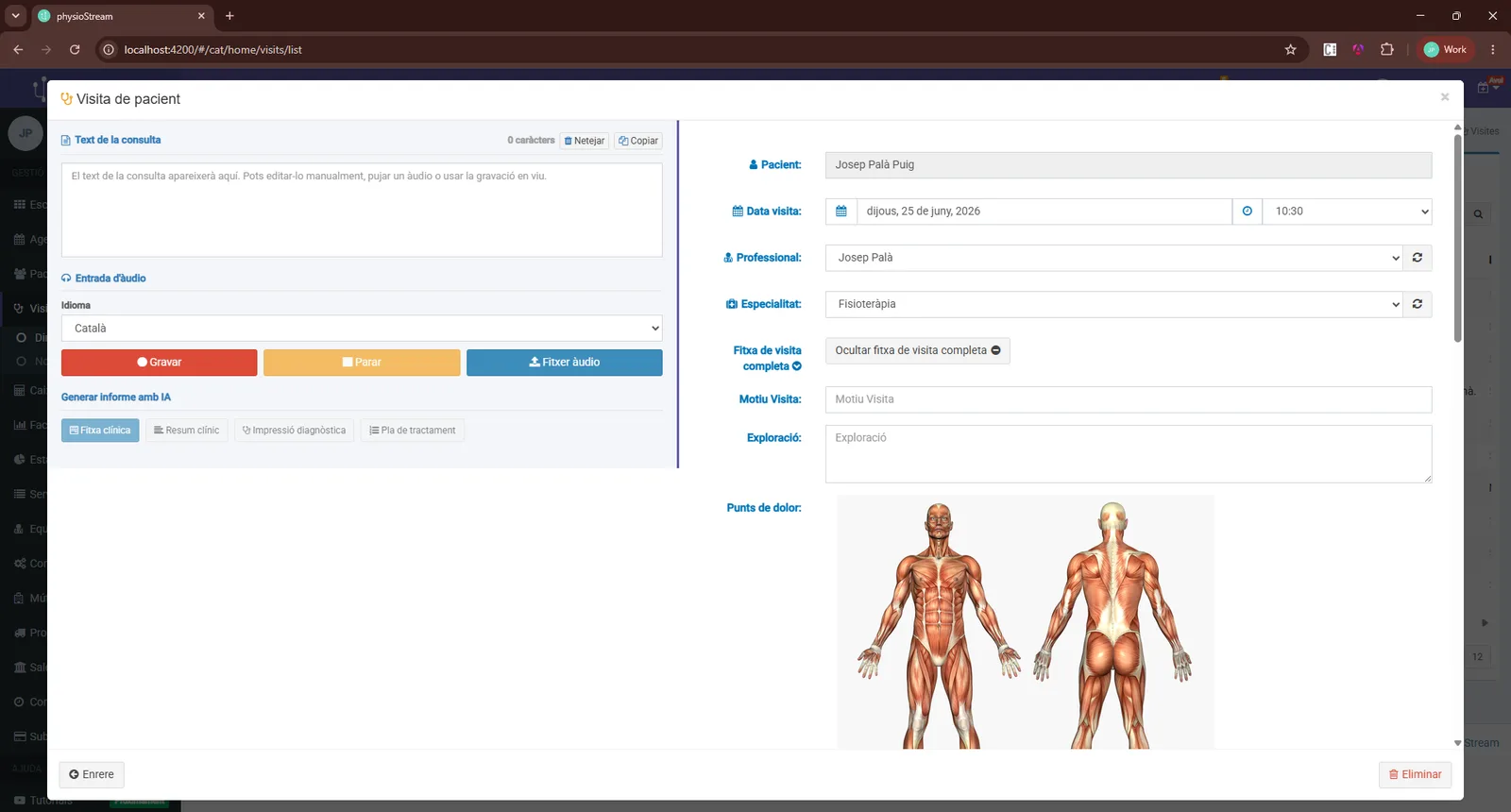
Task: Click the side panel icon in browser toolbar
Action: tap(1330, 50)
